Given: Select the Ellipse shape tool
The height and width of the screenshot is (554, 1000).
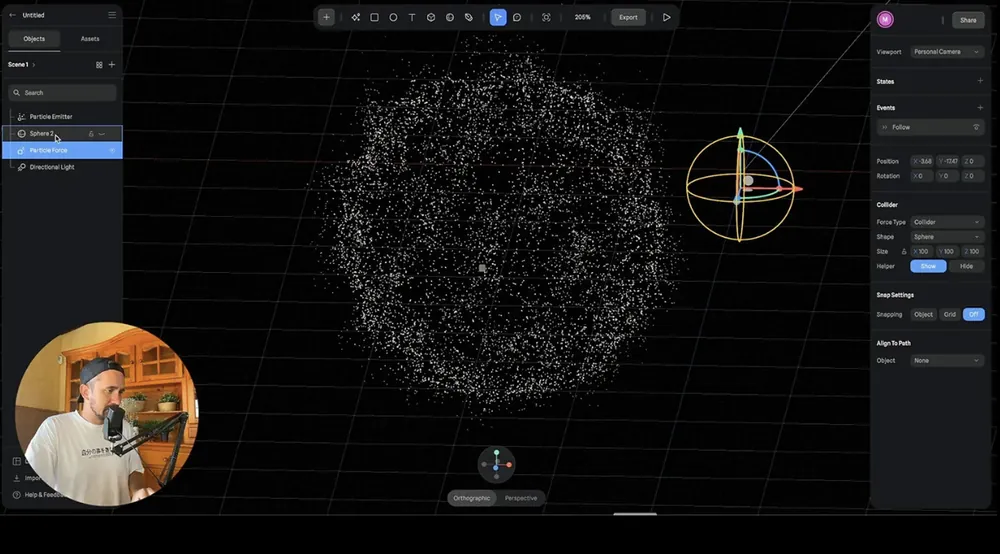Looking at the screenshot, I should [x=393, y=17].
